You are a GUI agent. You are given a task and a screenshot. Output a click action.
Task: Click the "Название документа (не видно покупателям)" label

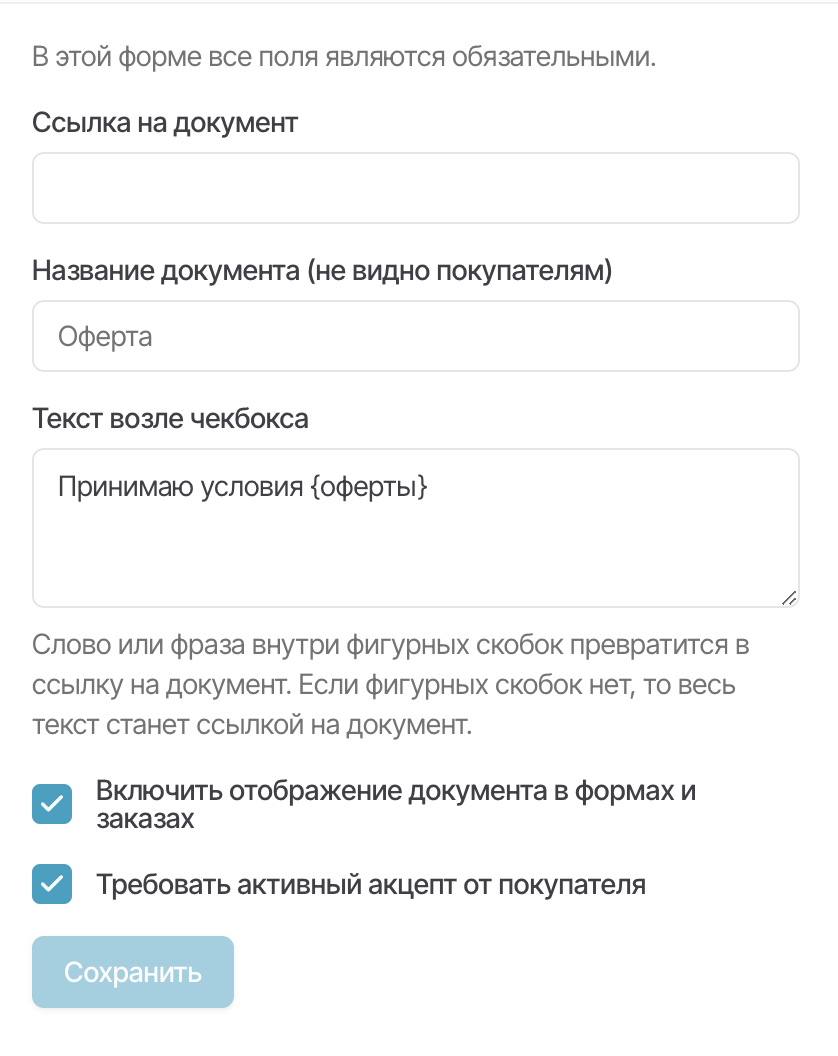point(321,270)
